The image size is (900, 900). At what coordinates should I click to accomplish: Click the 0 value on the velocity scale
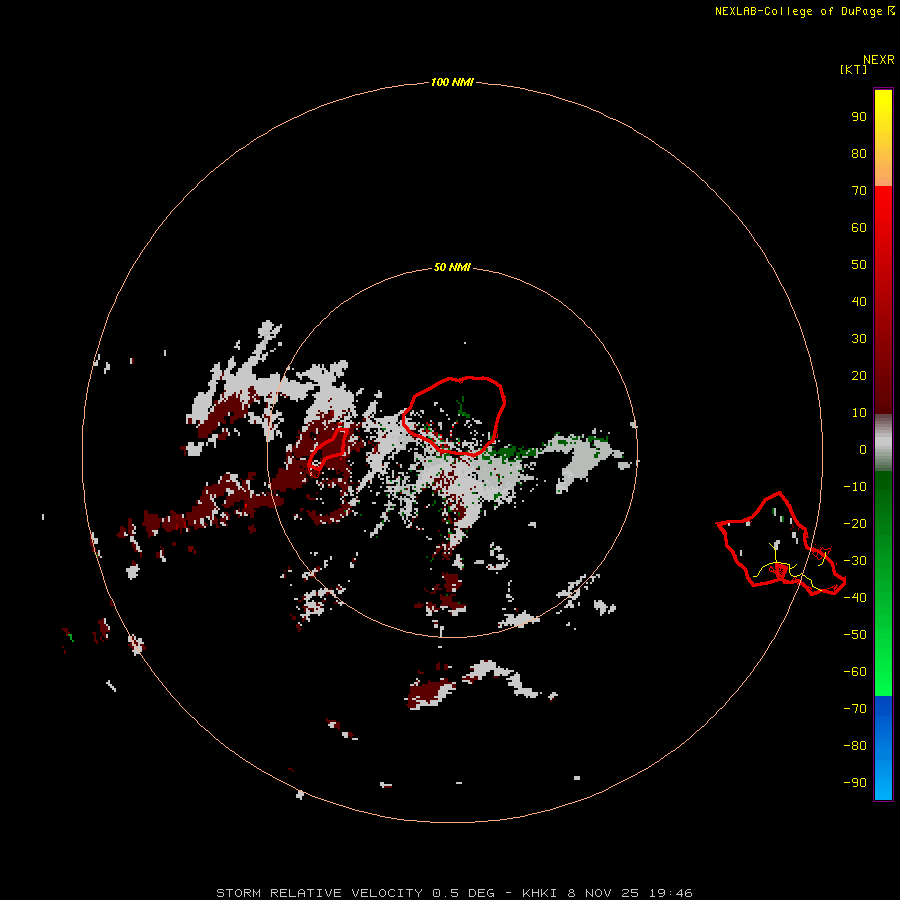tap(863, 449)
